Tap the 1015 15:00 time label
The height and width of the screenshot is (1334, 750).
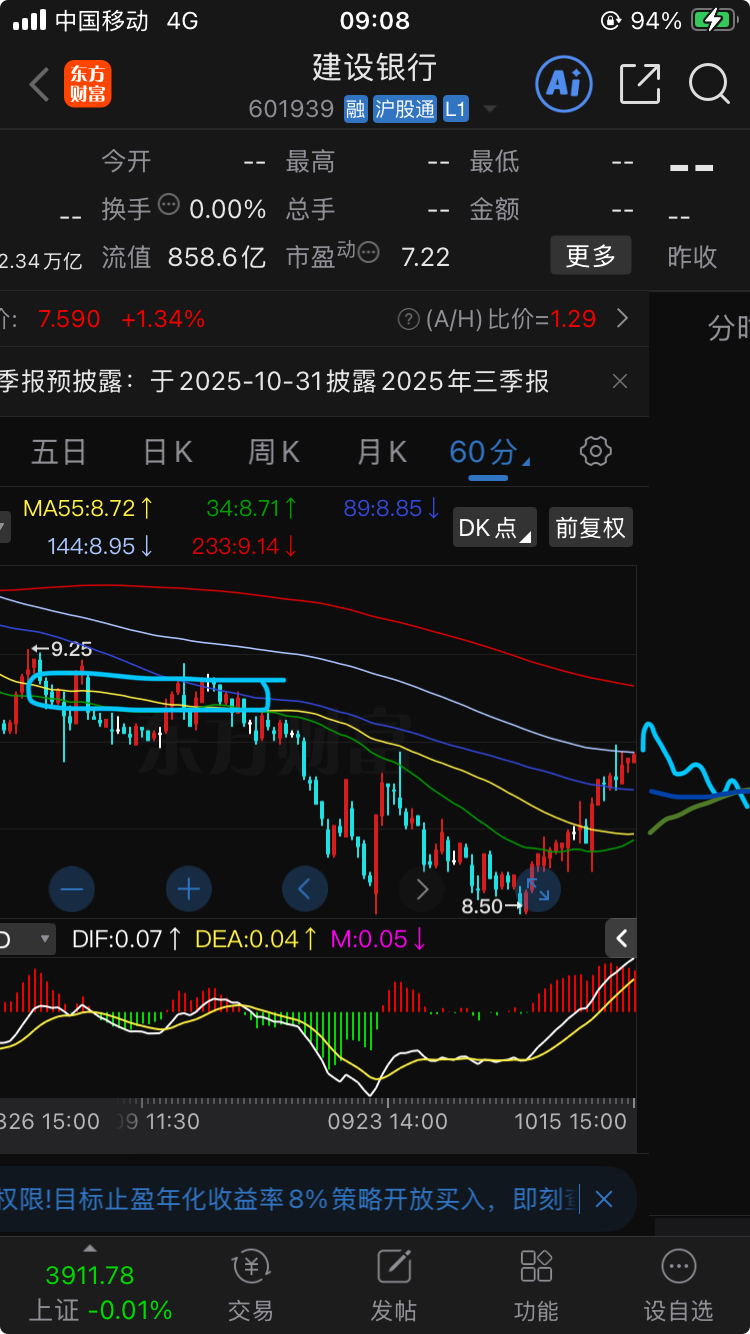pos(571,1121)
